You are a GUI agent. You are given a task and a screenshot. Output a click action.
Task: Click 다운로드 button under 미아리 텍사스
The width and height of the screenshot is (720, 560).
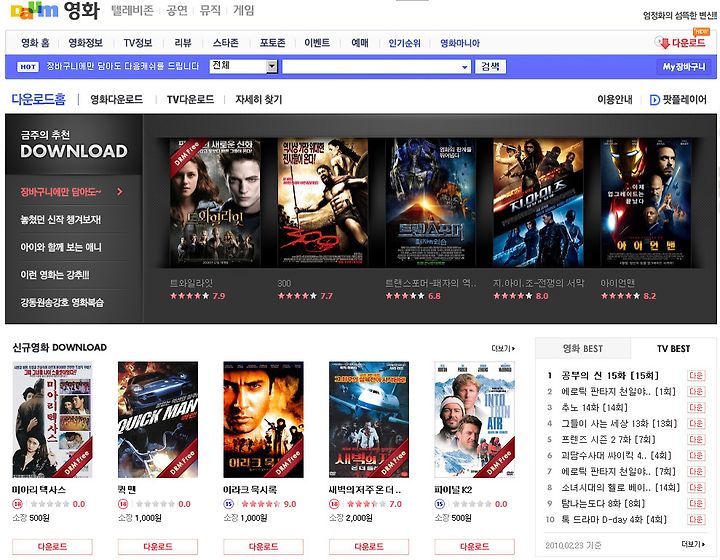tap(52, 547)
